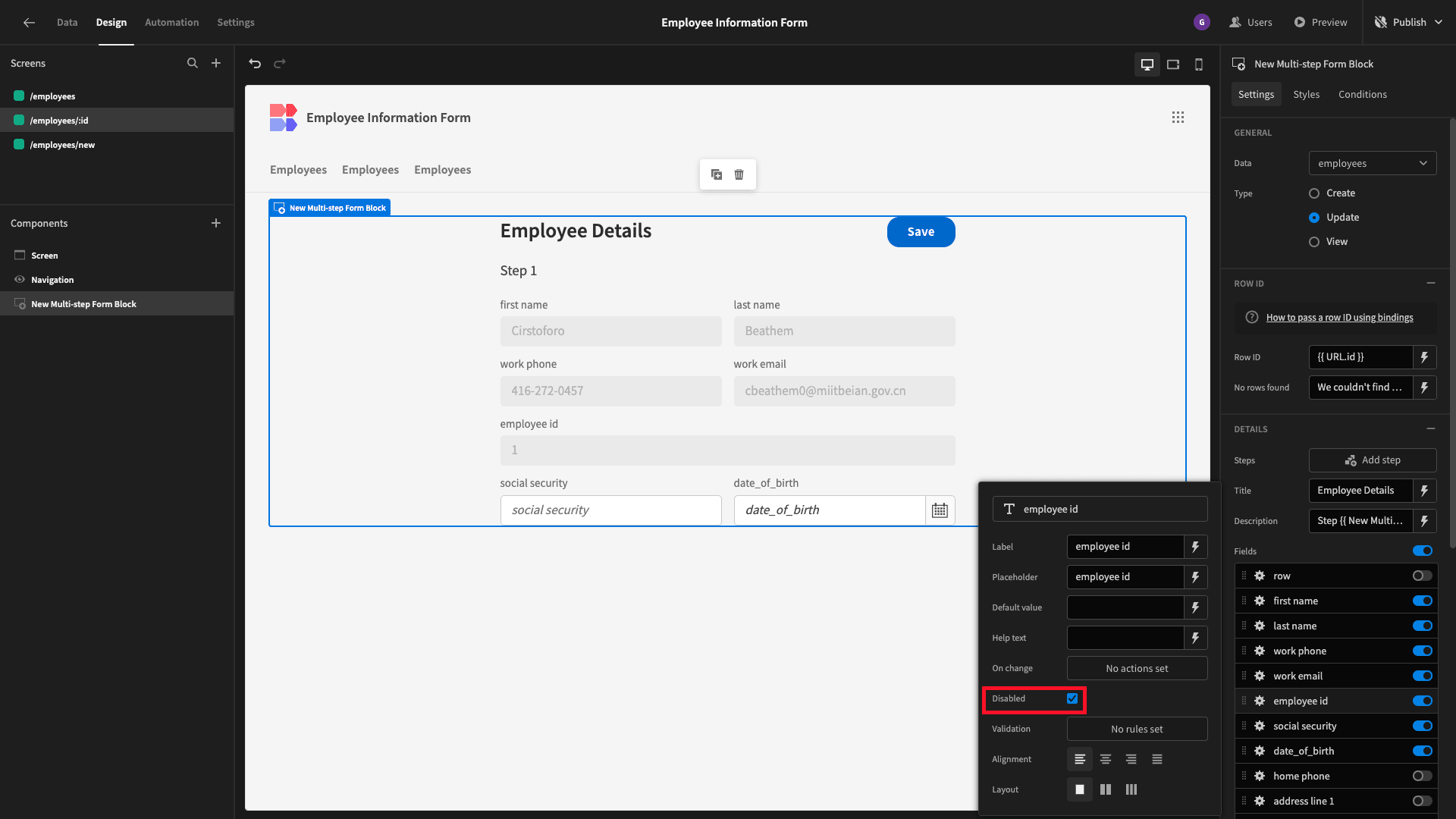Viewport: 1456px width, 819px height.
Task: Open bindings for Label field
Action: [x=1196, y=547]
